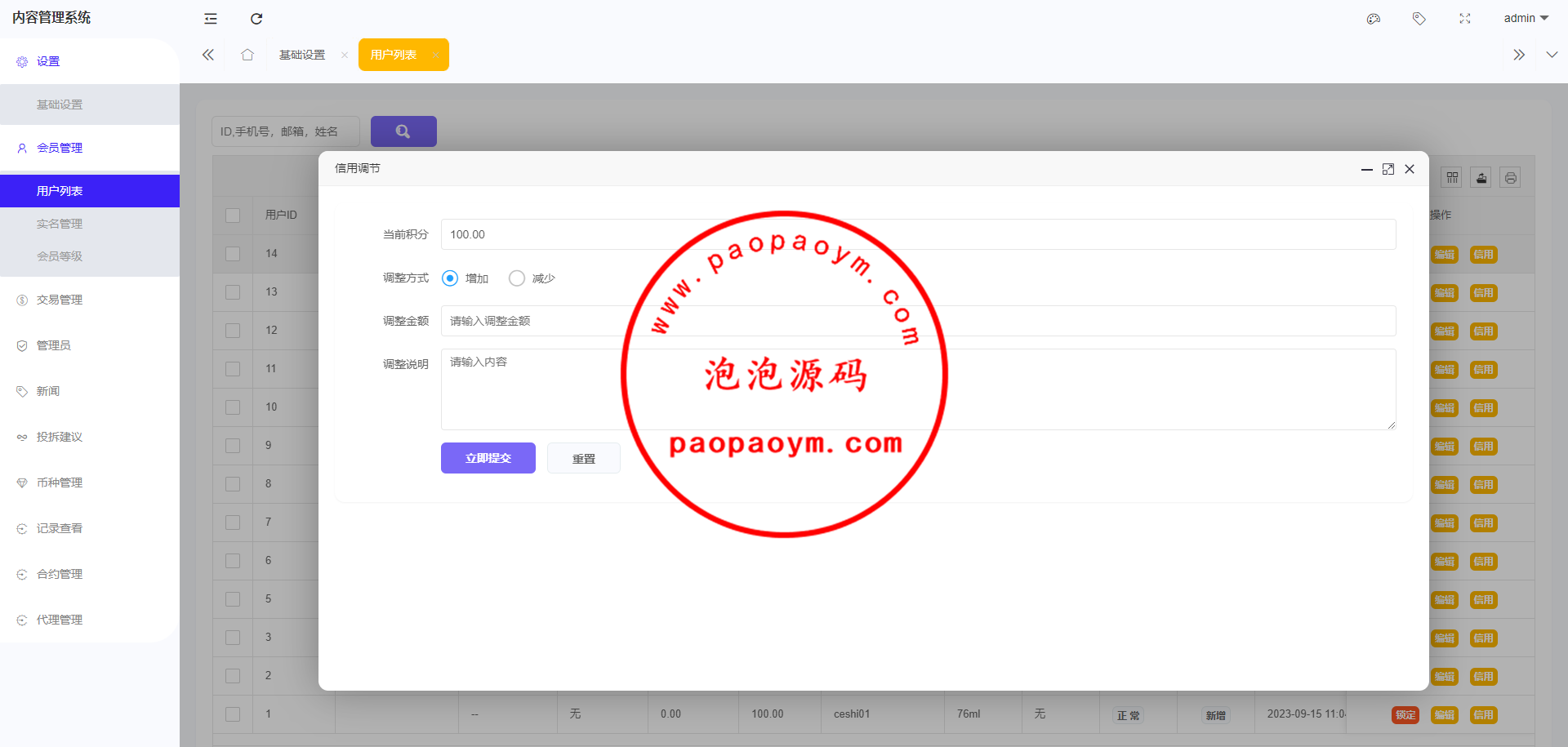
Task: Close the 信用调节 dialog
Action: coord(1410,169)
